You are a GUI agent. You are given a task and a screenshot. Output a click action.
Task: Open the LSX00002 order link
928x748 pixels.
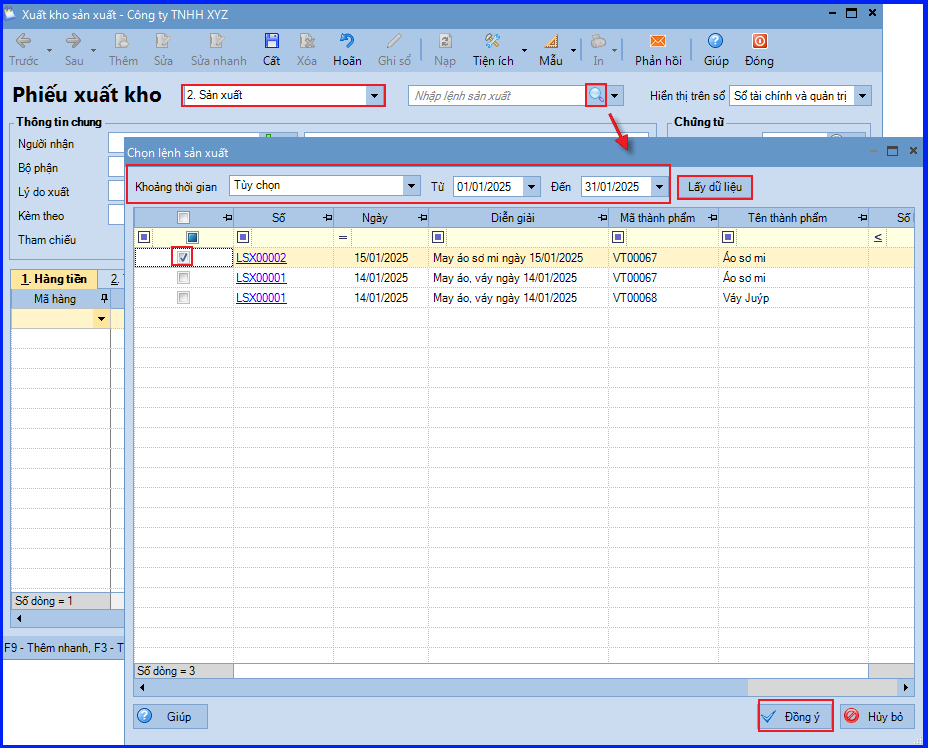pos(261,258)
